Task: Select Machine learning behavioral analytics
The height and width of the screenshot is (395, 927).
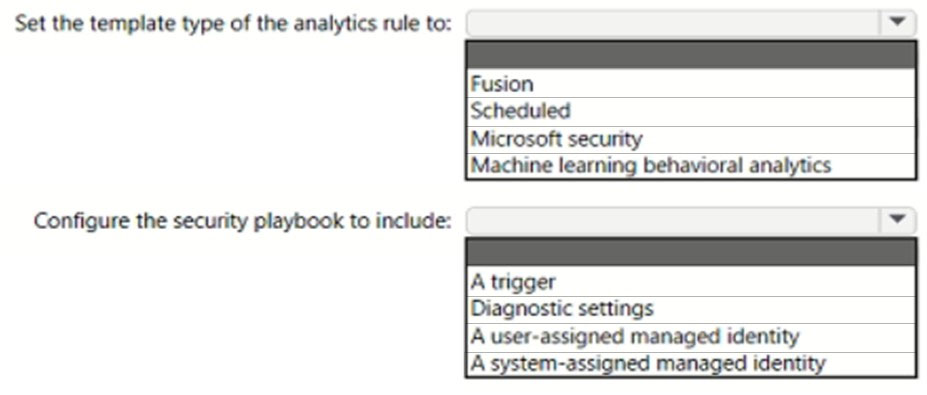Action: [x=691, y=166]
